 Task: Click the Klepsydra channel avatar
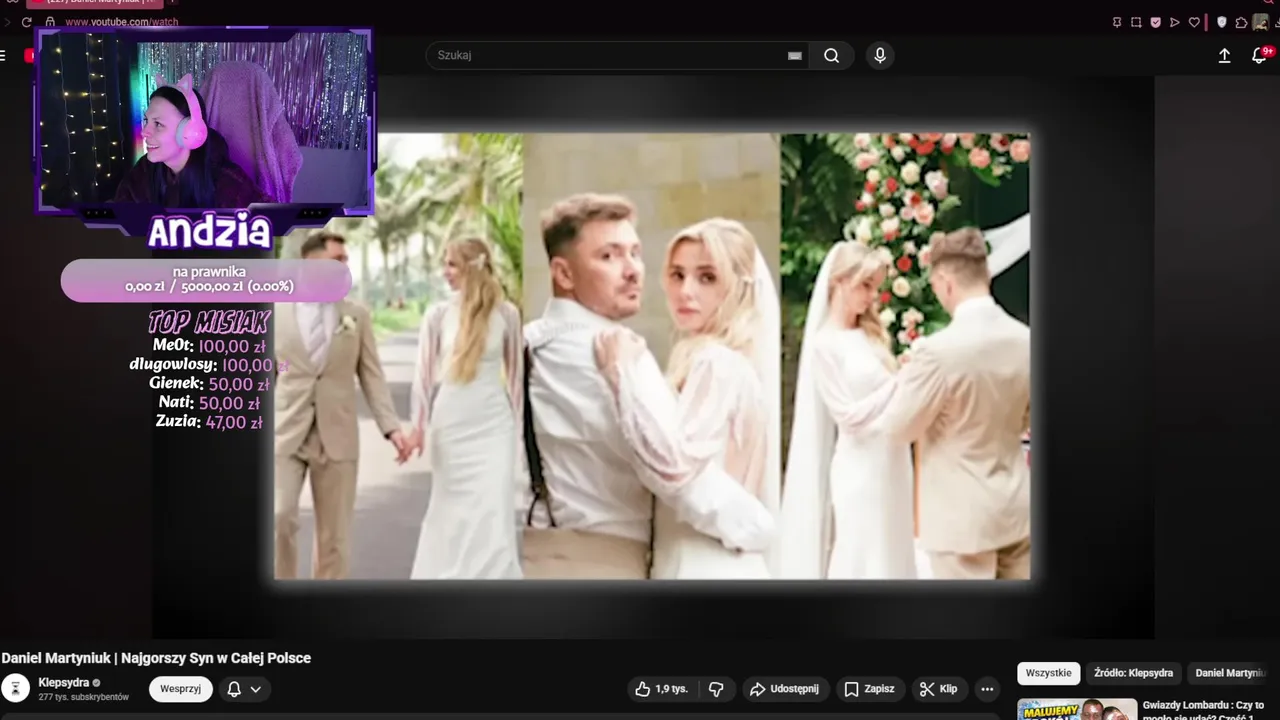pos(15,688)
